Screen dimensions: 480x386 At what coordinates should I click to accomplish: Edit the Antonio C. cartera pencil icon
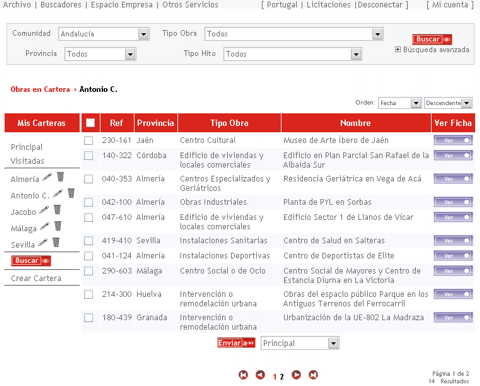[58, 193]
